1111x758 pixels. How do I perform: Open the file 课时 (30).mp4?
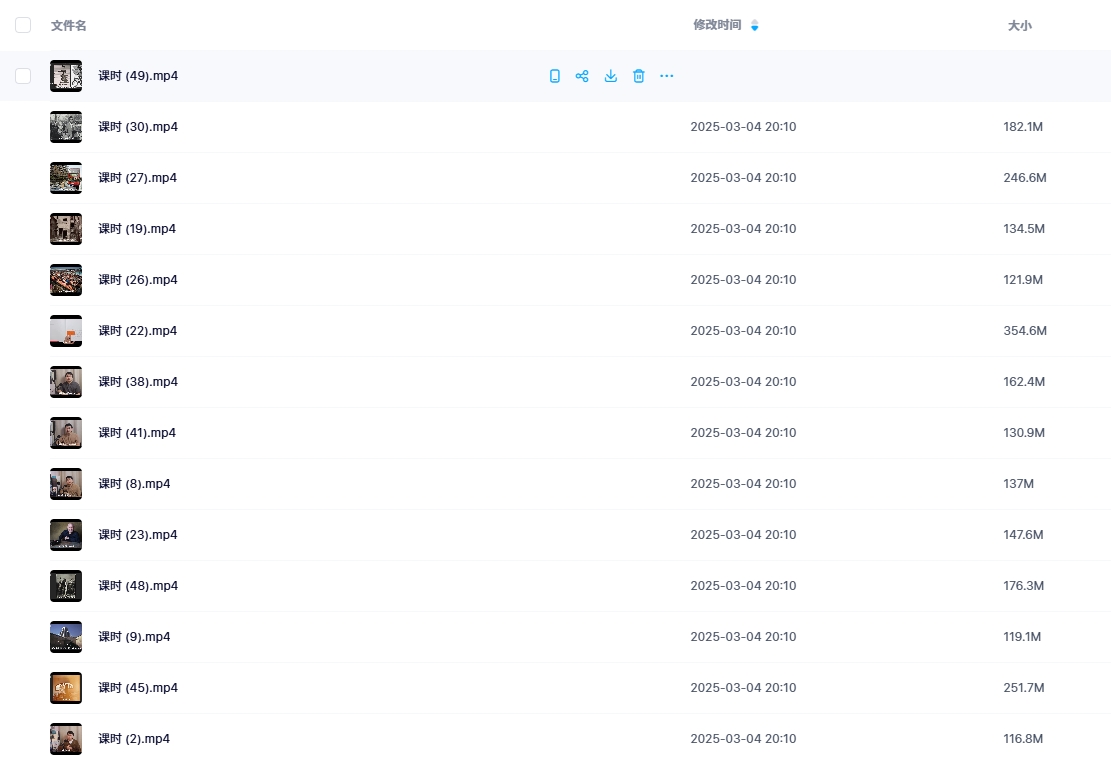click(x=138, y=127)
